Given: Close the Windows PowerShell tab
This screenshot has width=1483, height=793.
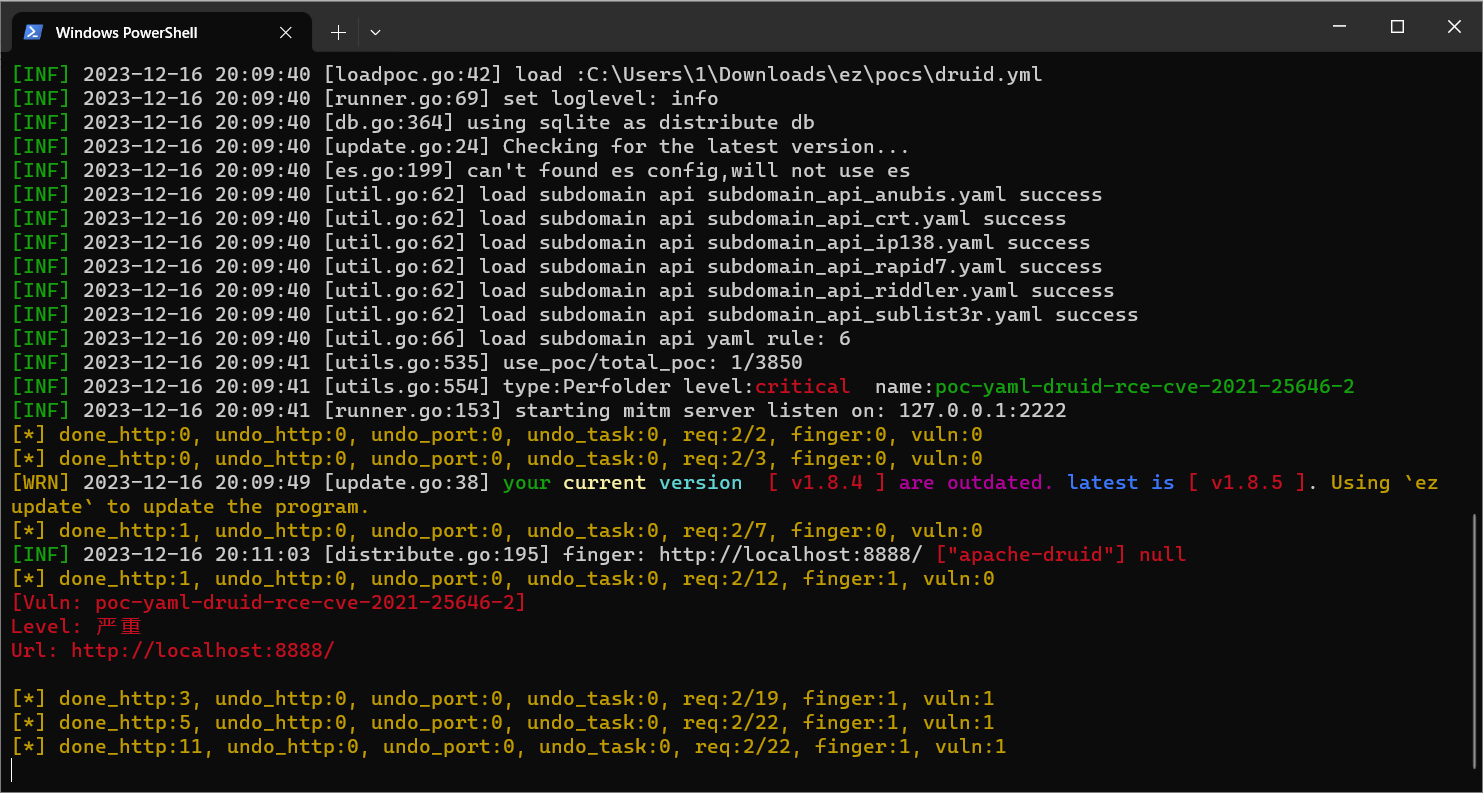Looking at the screenshot, I should 286,32.
